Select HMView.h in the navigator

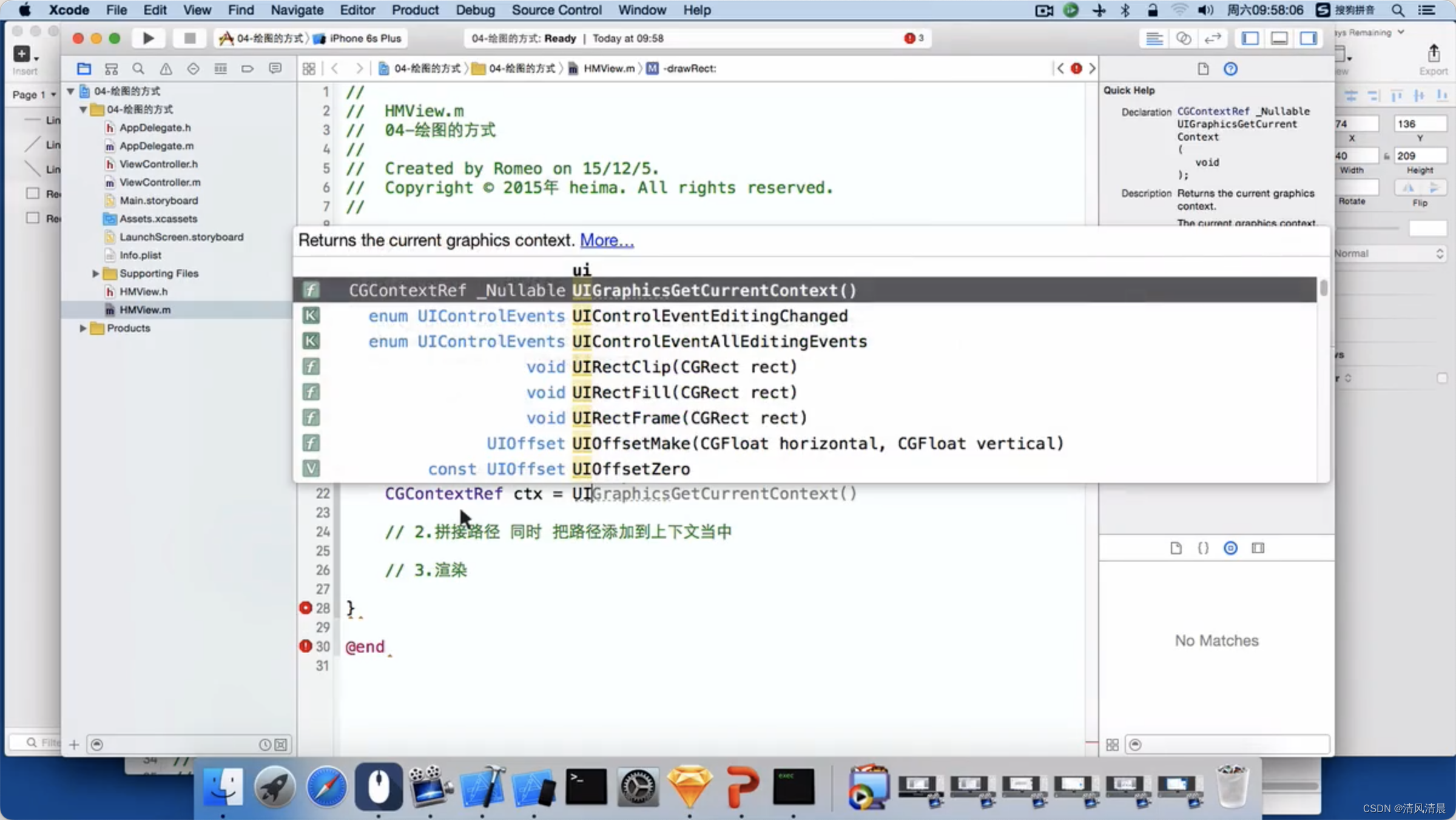point(143,292)
